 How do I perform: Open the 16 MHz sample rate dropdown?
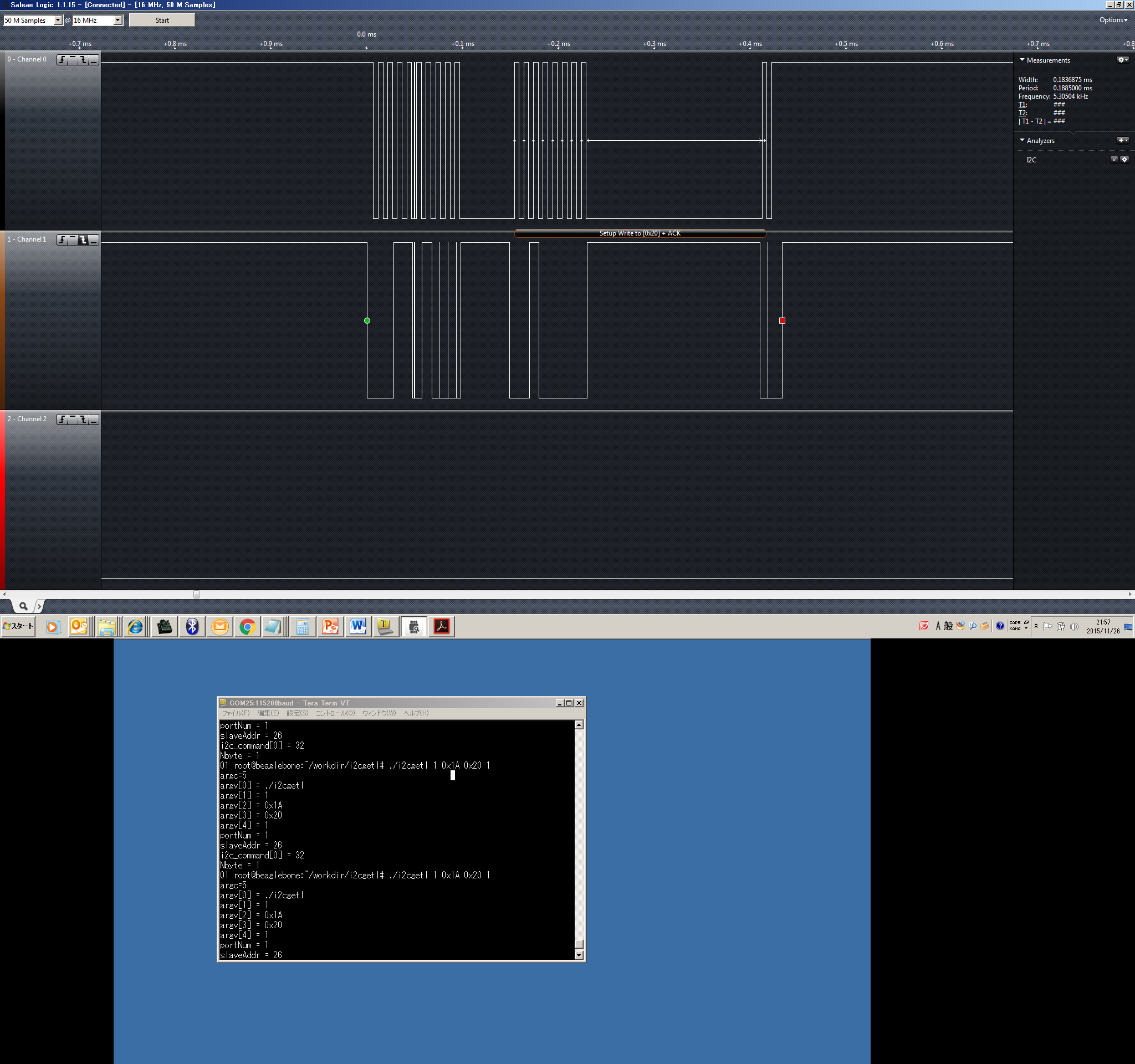[x=117, y=21]
